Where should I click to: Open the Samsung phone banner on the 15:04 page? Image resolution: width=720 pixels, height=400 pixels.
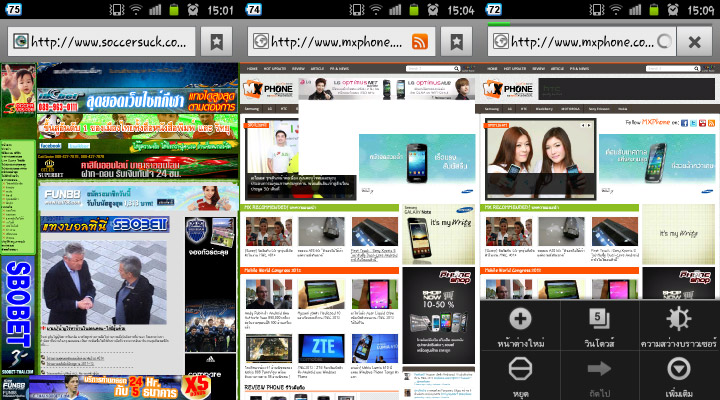[x=417, y=166]
